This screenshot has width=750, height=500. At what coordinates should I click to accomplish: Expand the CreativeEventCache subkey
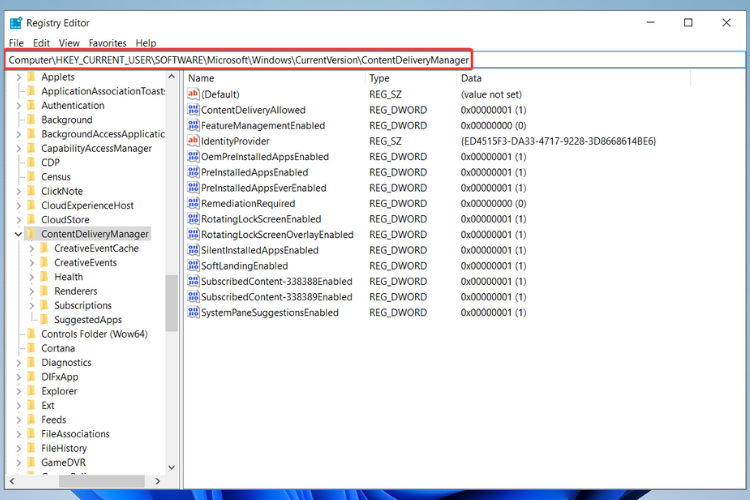[x=32, y=248]
